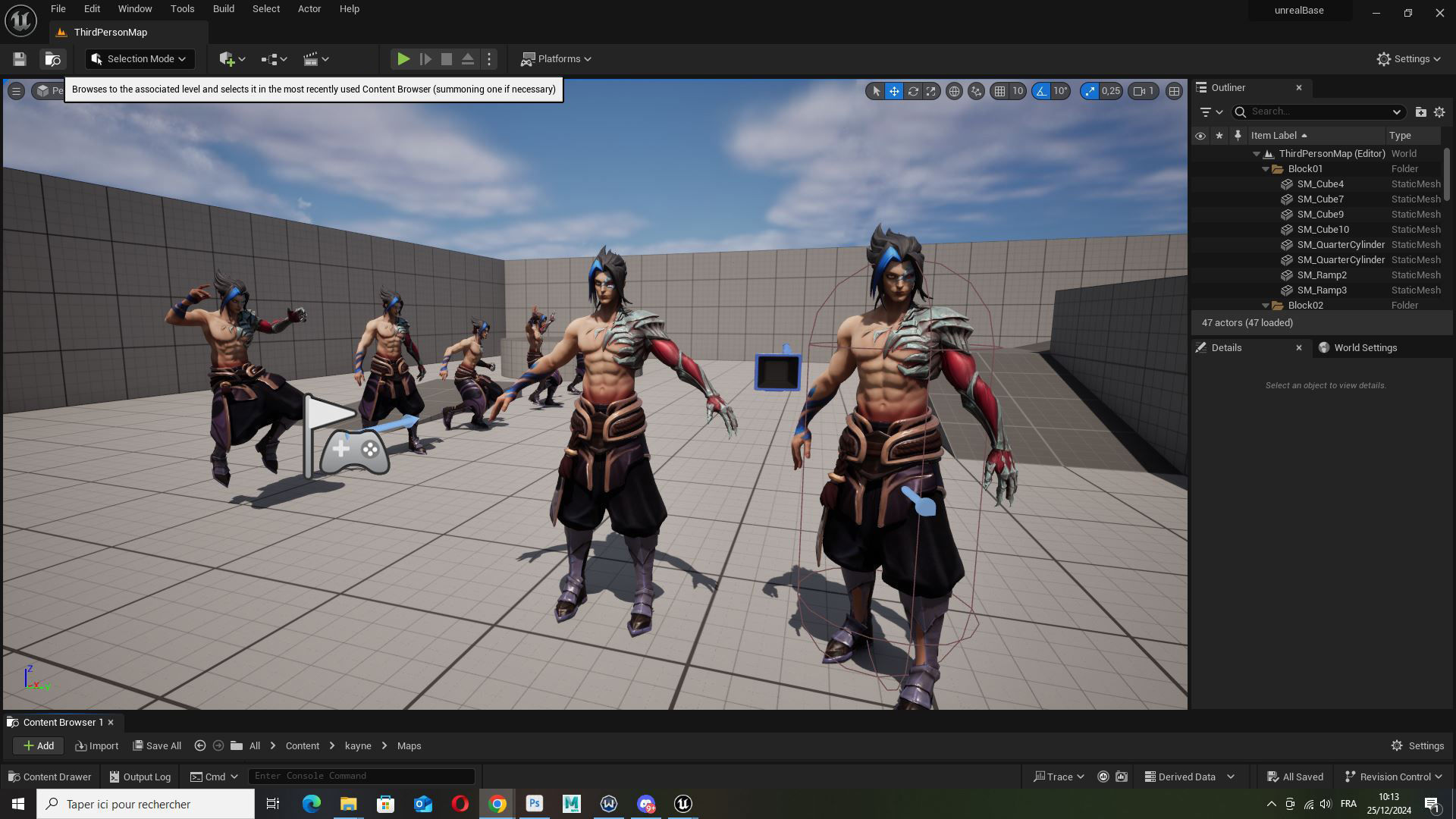This screenshot has width=1456, height=819.
Task: Open the Outliner filter options
Action: 1211,112
